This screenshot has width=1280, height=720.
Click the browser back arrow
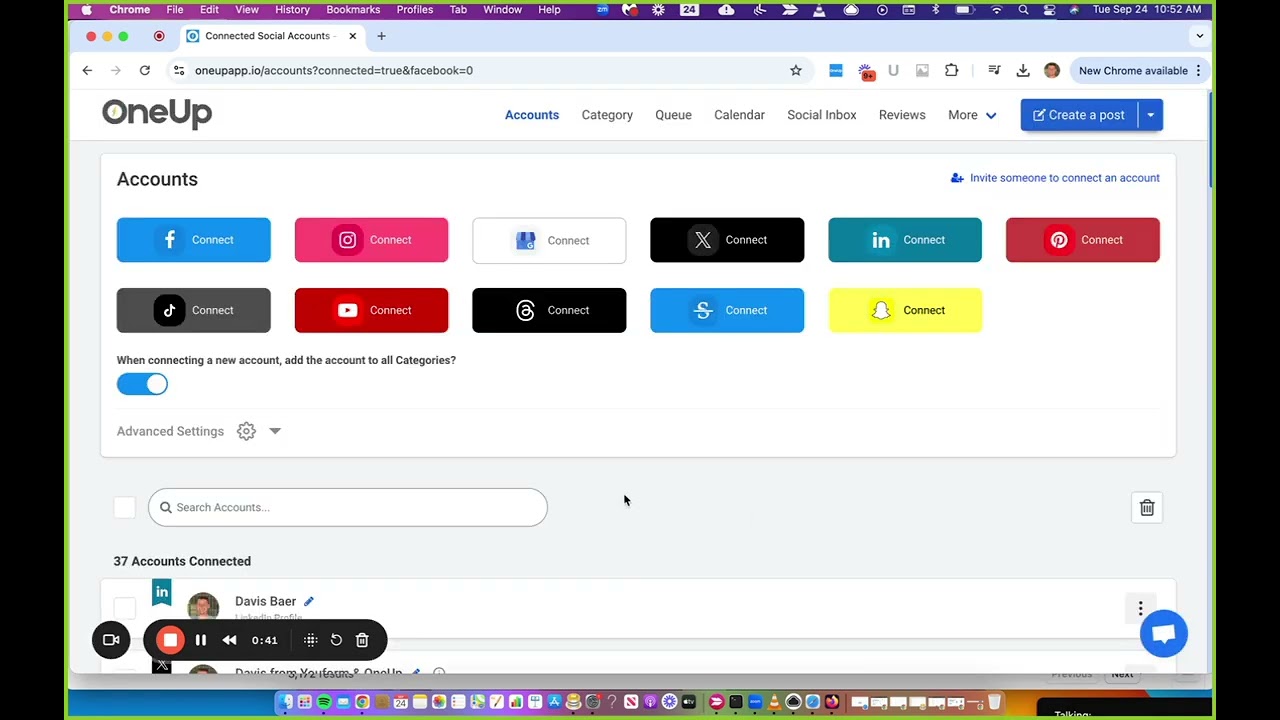[x=87, y=70]
